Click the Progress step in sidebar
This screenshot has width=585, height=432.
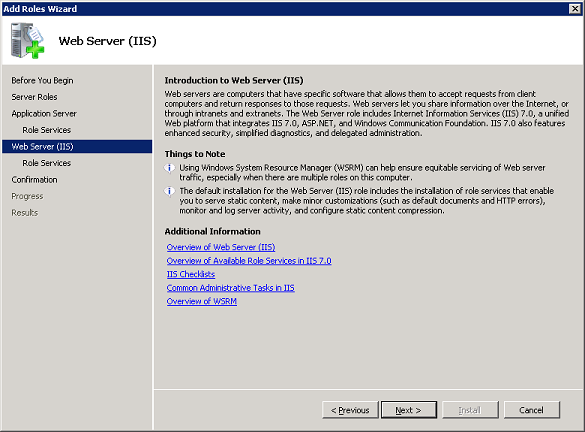[27, 196]
